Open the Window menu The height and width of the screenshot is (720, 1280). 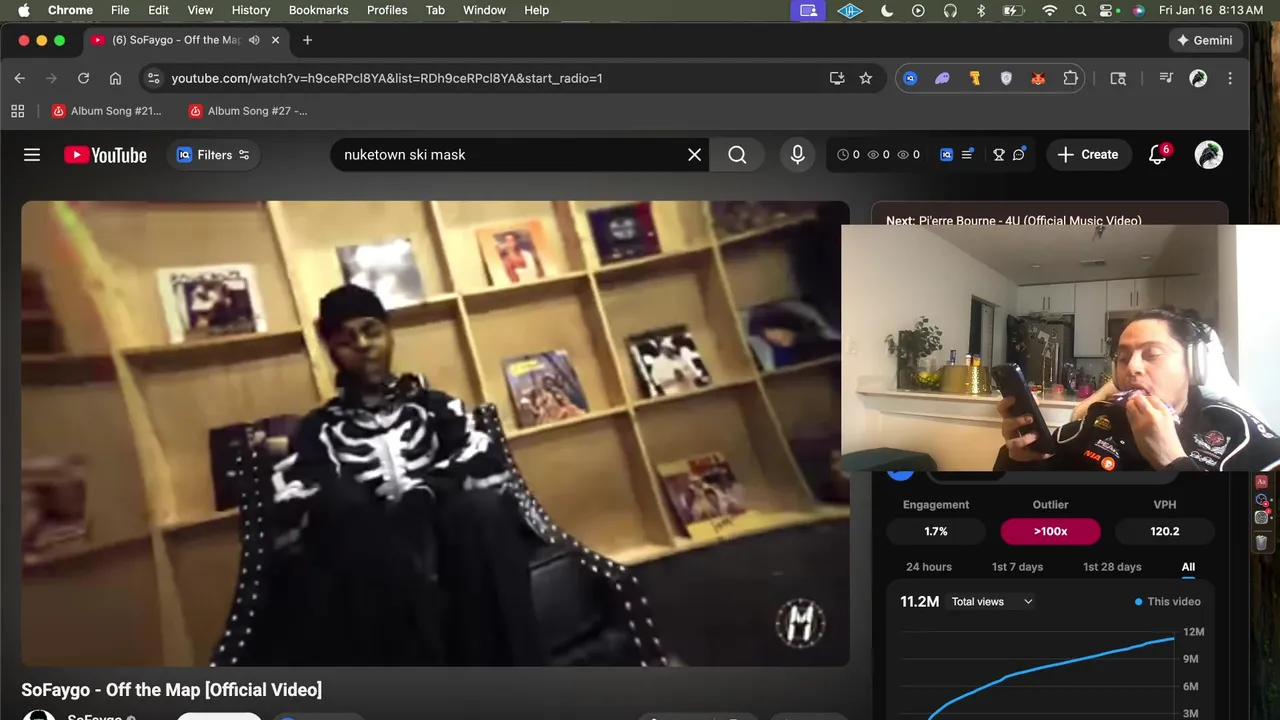click(484, 10)
